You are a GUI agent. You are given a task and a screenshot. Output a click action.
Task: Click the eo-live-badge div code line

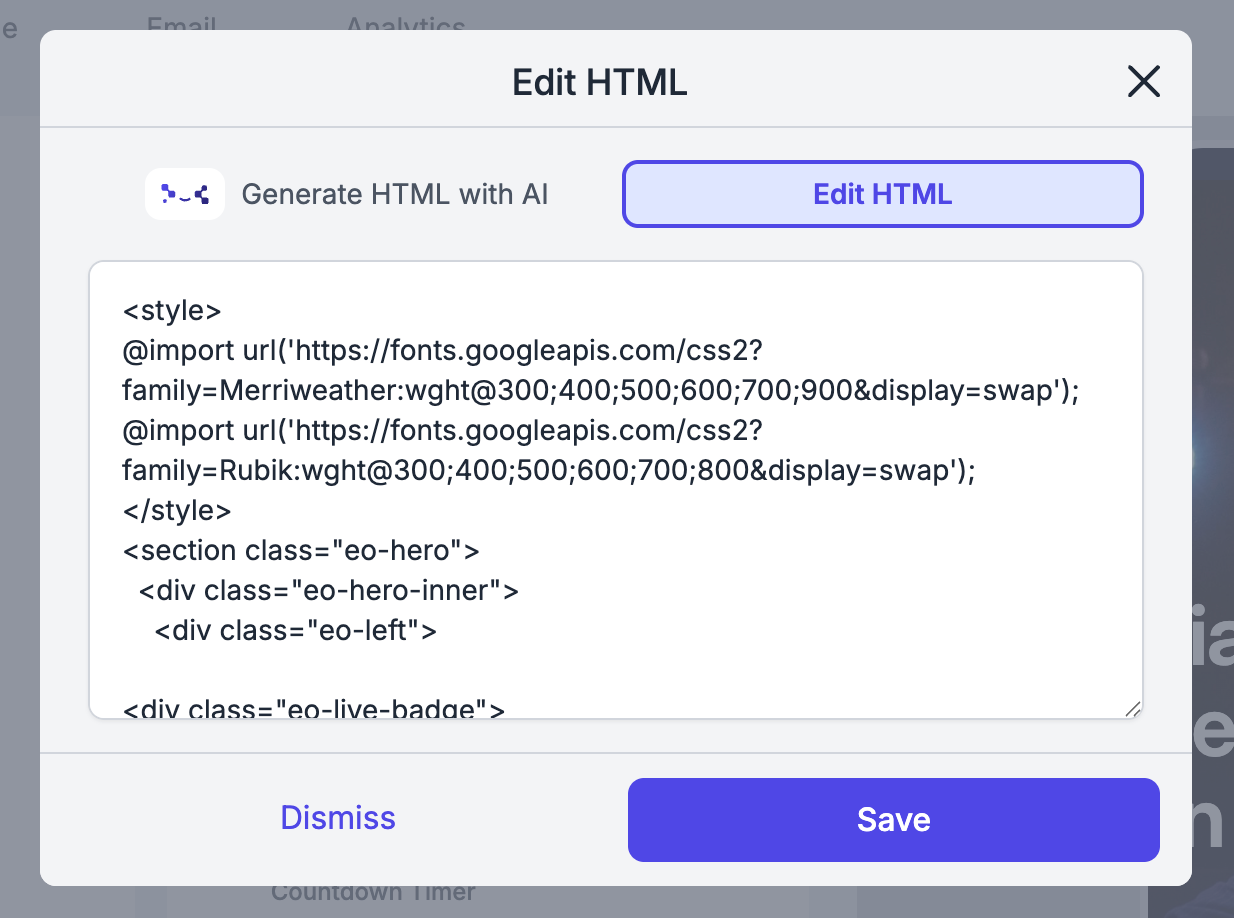pos(314,709)
